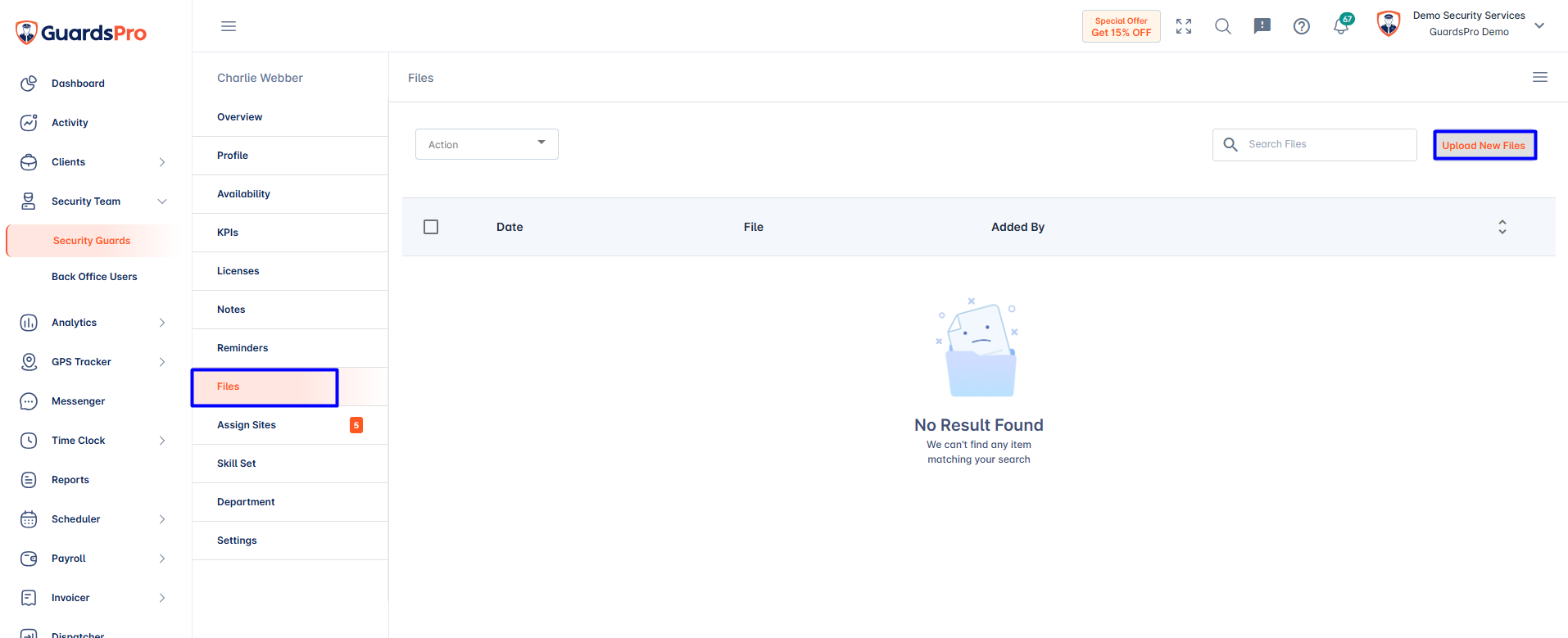Click the Special Offer 15% OFF banner
1568x638 pixels.
click(x=1122, y=26)
